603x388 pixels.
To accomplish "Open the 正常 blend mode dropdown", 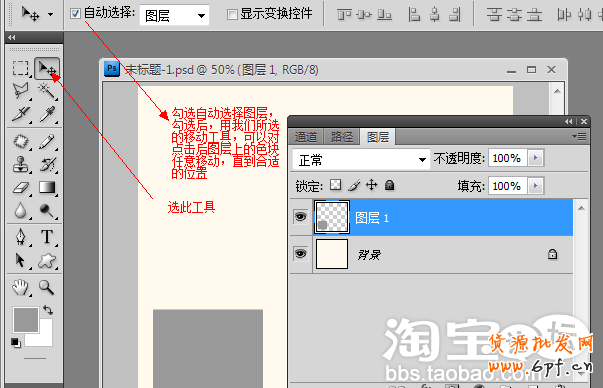I will [361, 160].
